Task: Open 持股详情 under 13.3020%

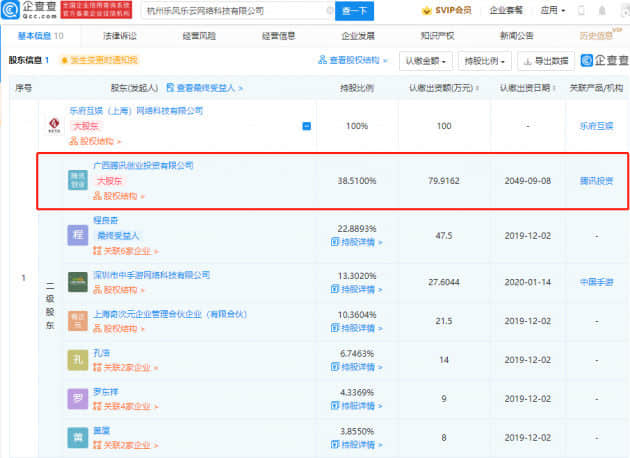Action: coord(356,289)
